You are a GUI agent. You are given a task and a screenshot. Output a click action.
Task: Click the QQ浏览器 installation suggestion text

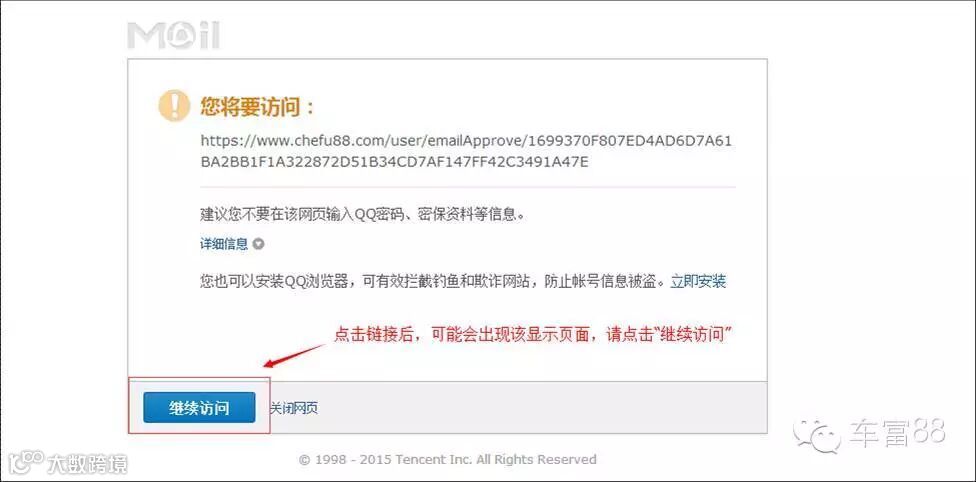(x=433, y=281)
